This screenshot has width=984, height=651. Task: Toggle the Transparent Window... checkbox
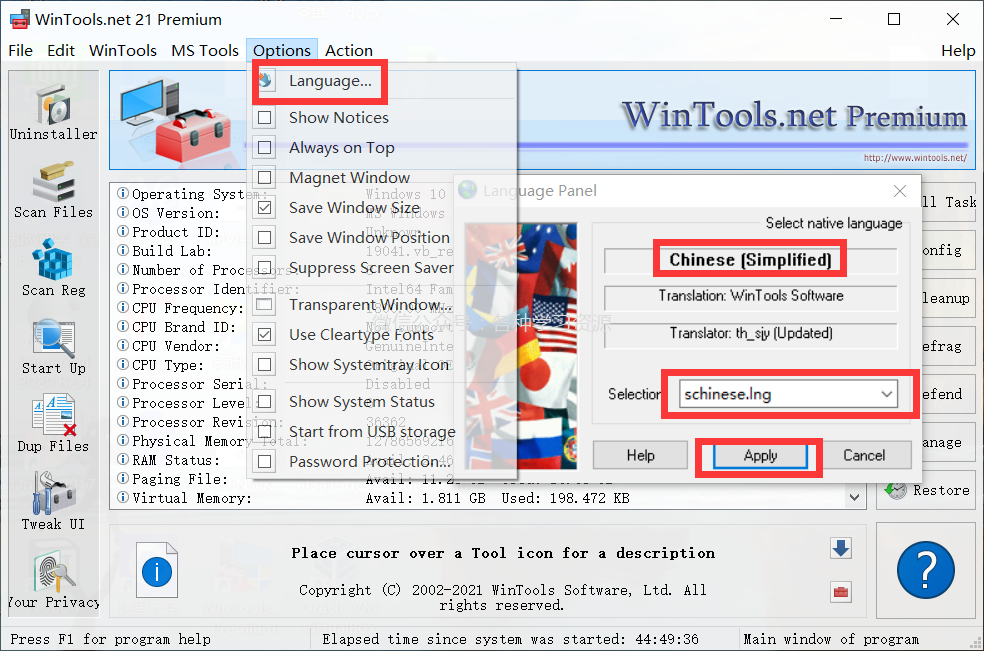tap(265, 304)
